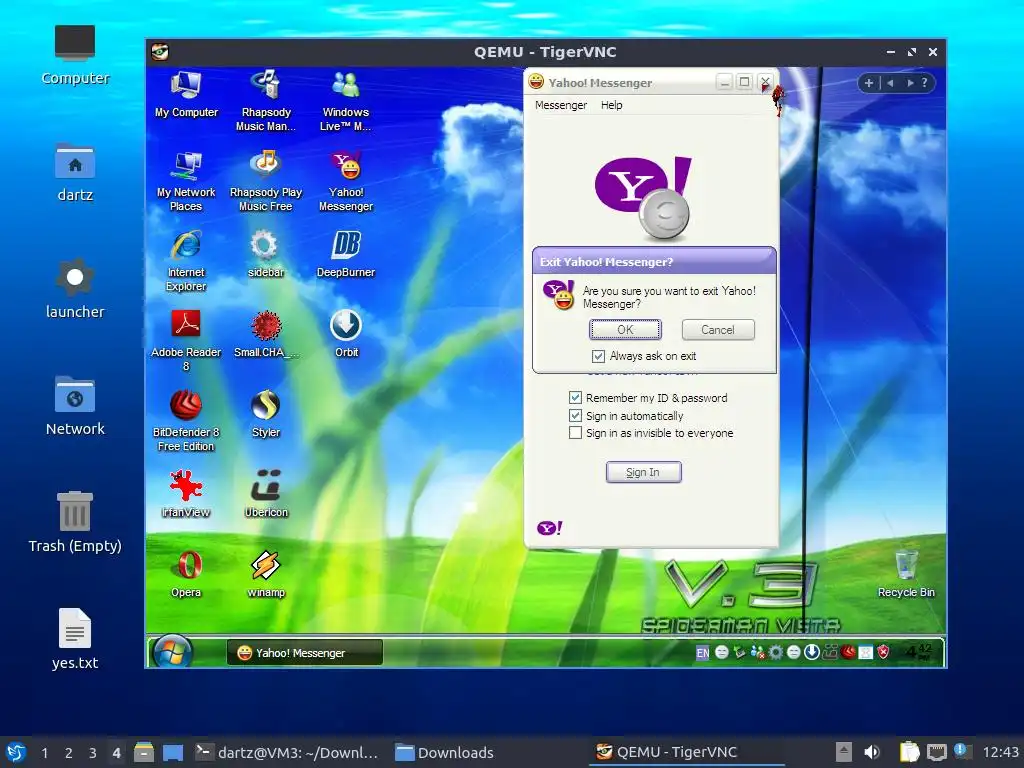Uncheck Remember my ID & password
The image size is (1024, 768).
575,398
